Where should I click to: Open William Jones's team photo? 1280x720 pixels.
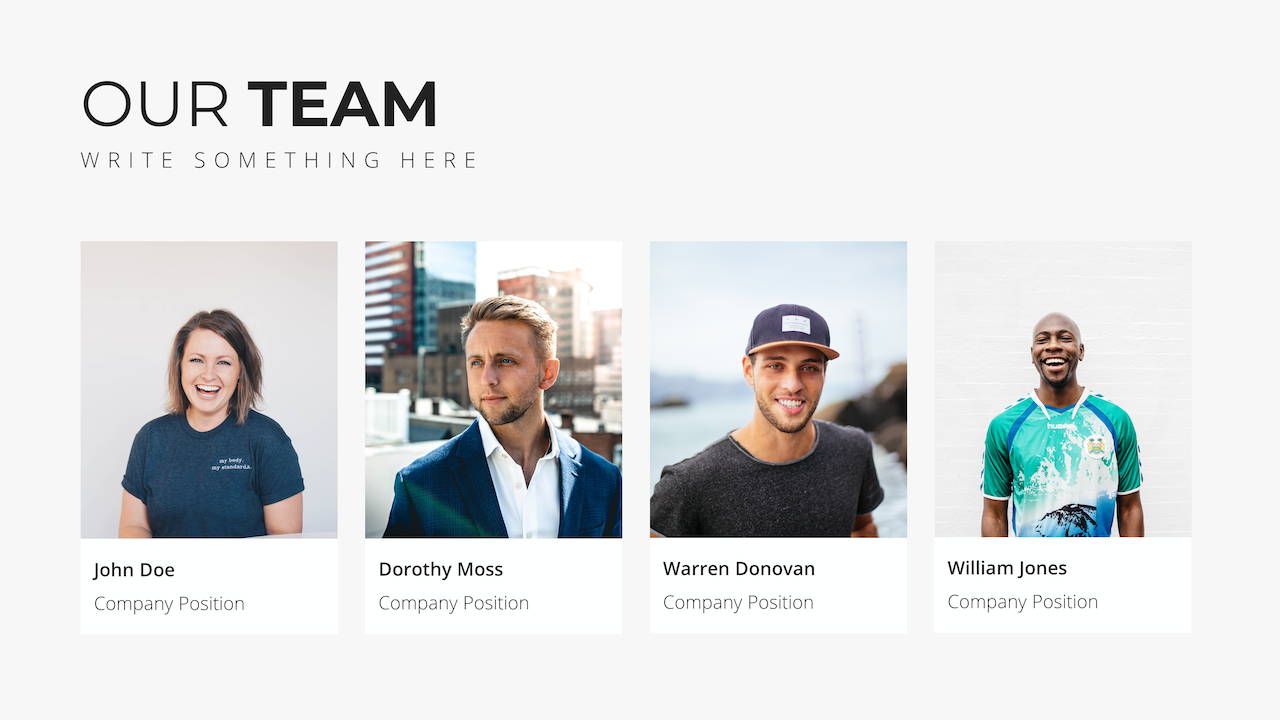tap(1063, 389)
